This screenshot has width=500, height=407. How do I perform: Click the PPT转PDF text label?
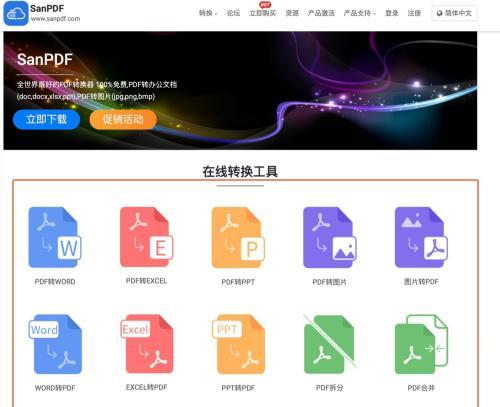coord(238,388)
